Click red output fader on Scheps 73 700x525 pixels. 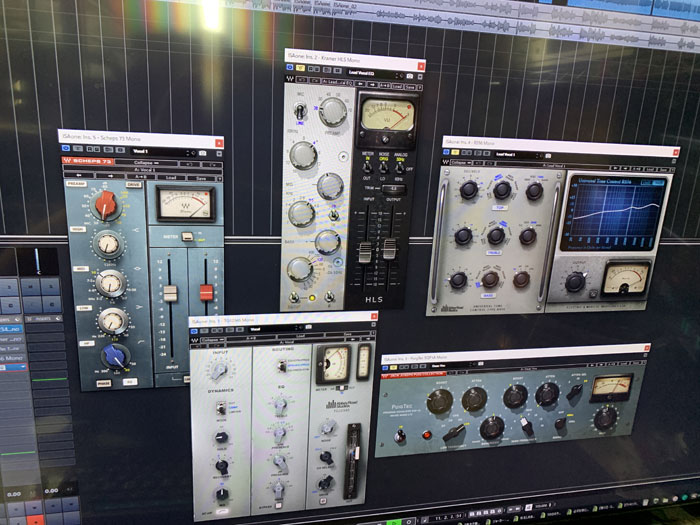pyautogui.click(x=206, y=292)
